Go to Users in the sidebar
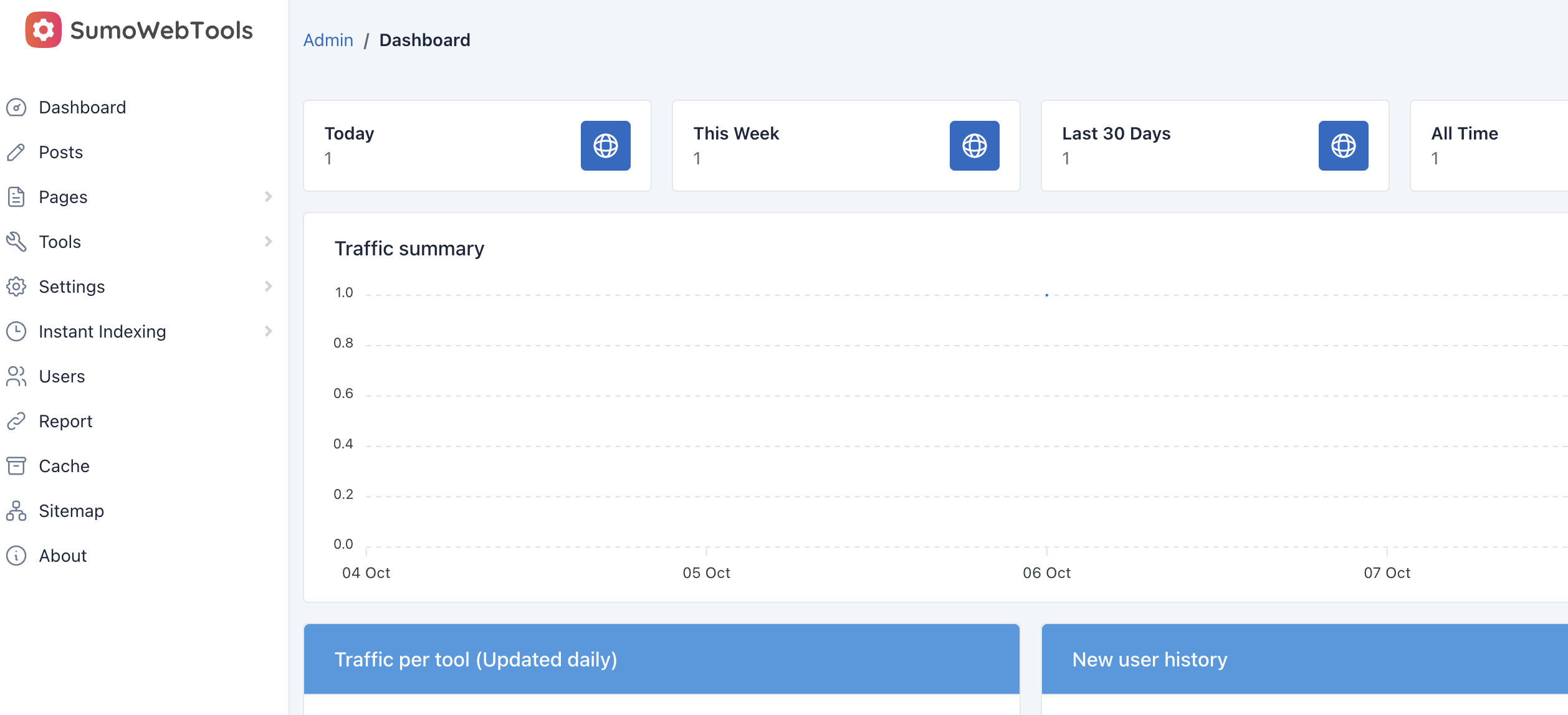This screenshot has height=715, width=1568. click(x=62, y=377)
